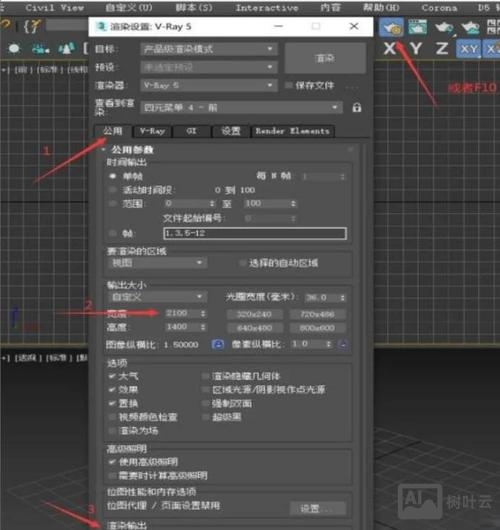Image resolution: width=500 pixels, height=530 pixels.
Task: Open the 帮助(H) menu
Action: pyautogui.click(x=381, y=7)
